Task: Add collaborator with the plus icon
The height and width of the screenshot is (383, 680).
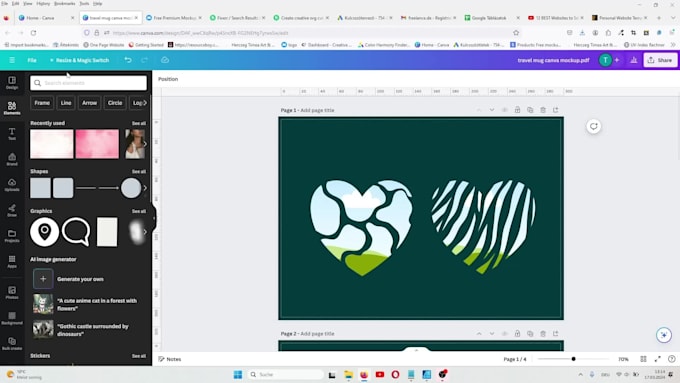Action: pyautogui.click(x=617, y=60)
